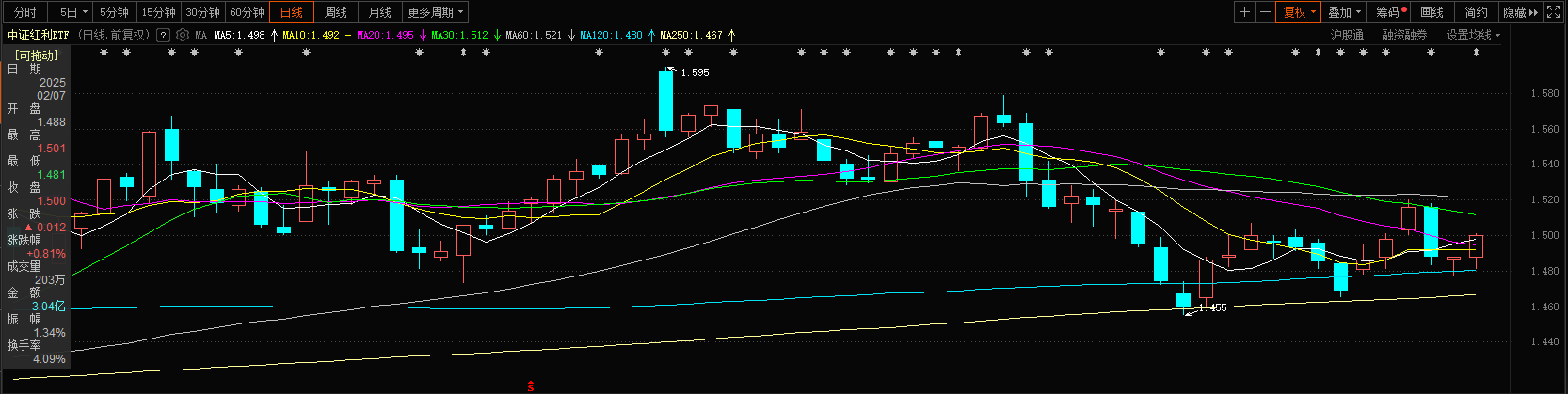Open the 复权 adjustment dropdown
This screenshot has height=394, width=1568.
(x=1299, y=12)
